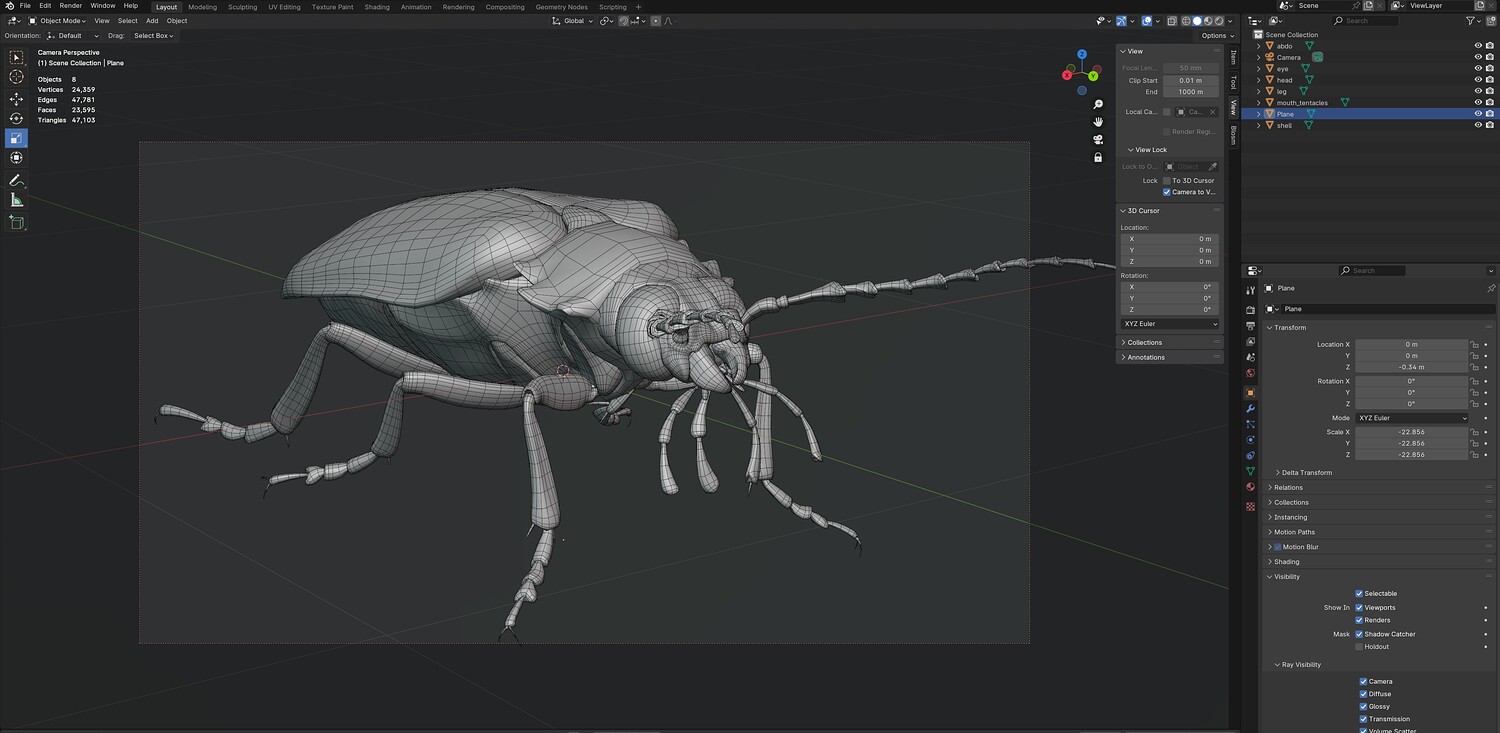Switch to the UV Editing workspace tab
The height and width of the screenshot is (733, 1500).
(284, 7)
